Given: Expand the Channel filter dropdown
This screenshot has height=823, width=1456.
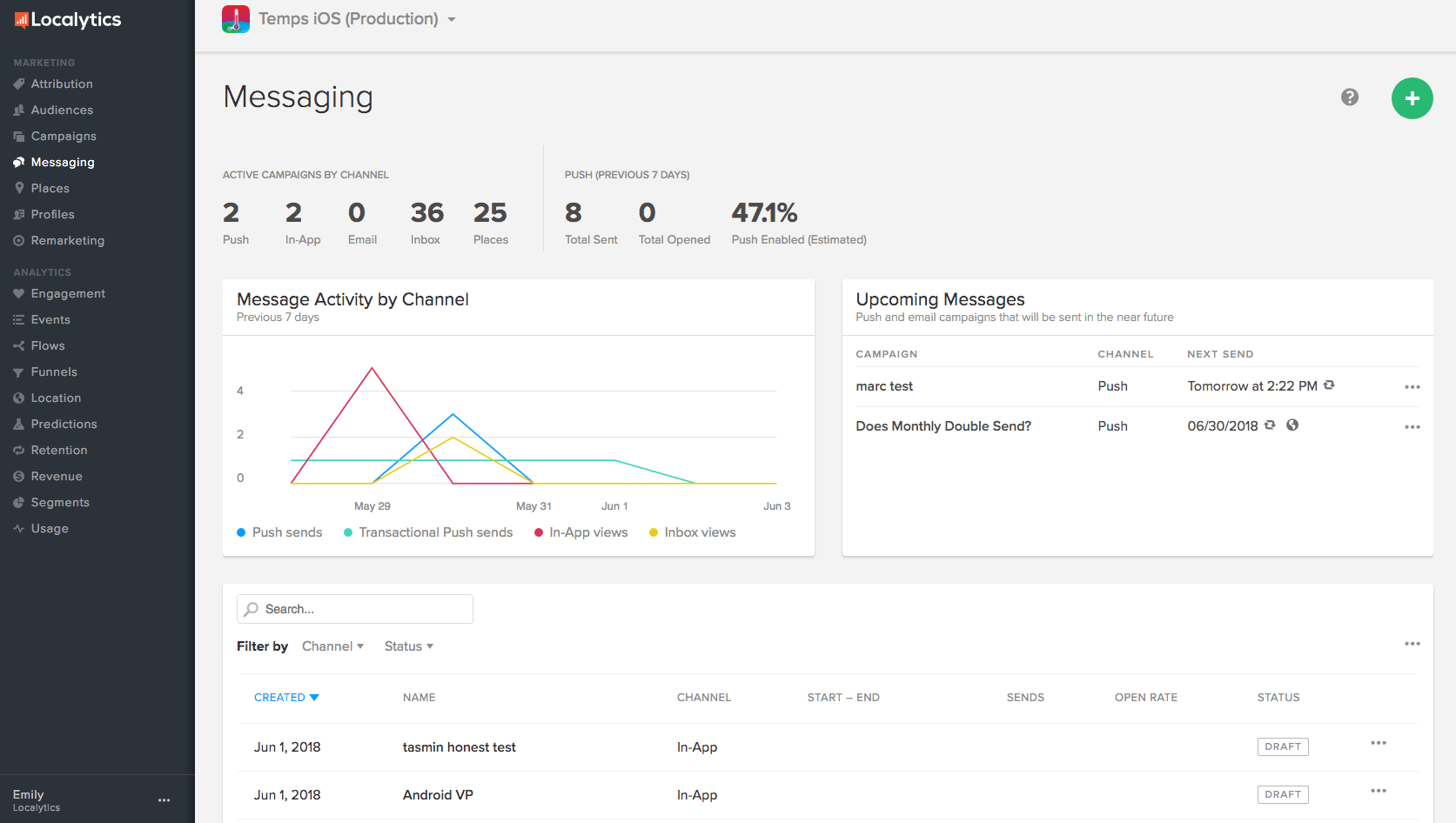Looking at the screenshot, I should coord(332,646).
